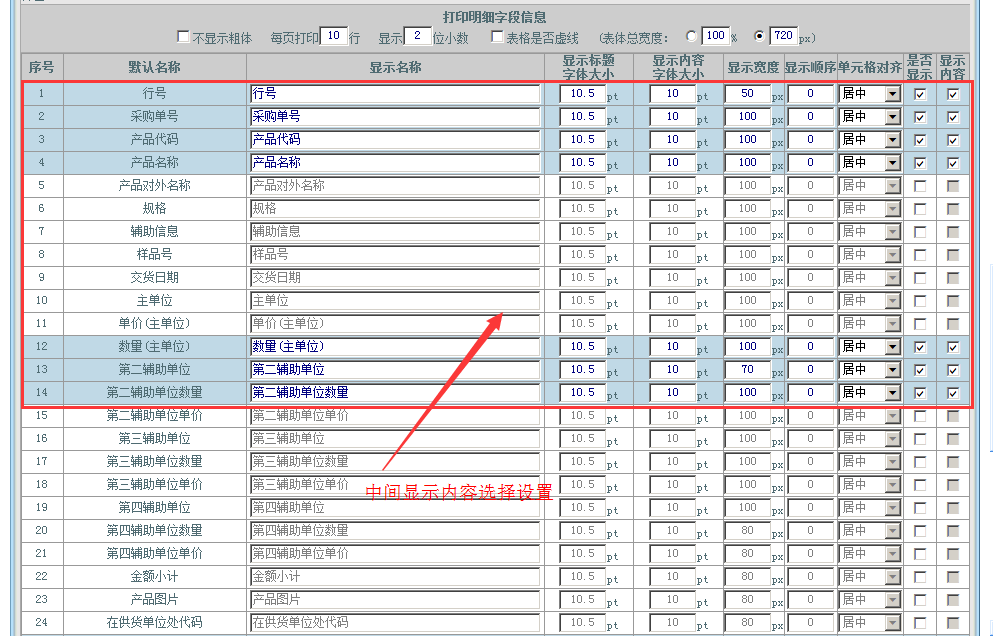Expand the 居中 alignment dropdown for 产品名称
This screenshot has height=636, width=993.
(x=869, y=163)
